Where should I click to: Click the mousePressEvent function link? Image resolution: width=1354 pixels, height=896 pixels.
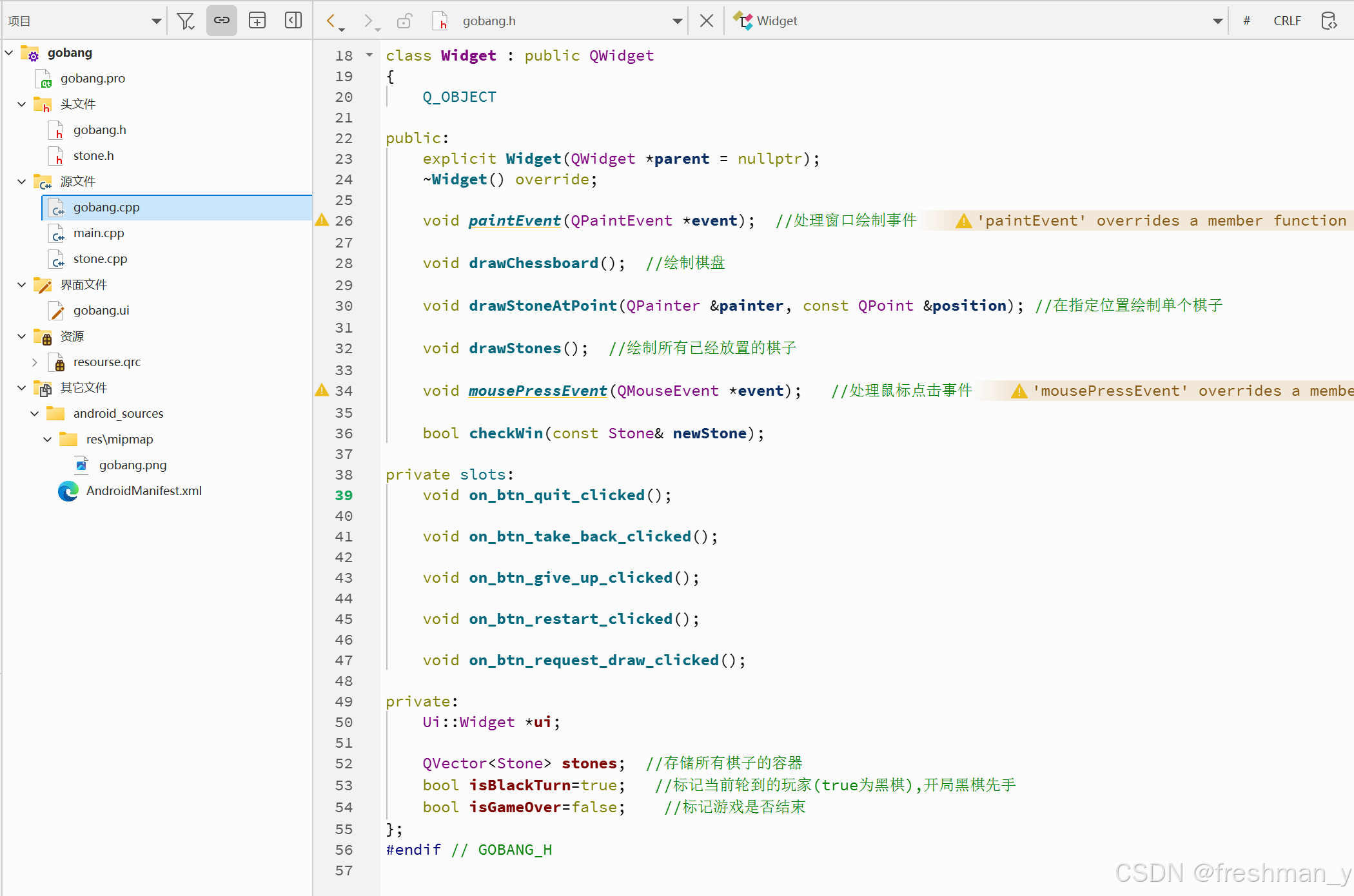[x=537, y=391]
